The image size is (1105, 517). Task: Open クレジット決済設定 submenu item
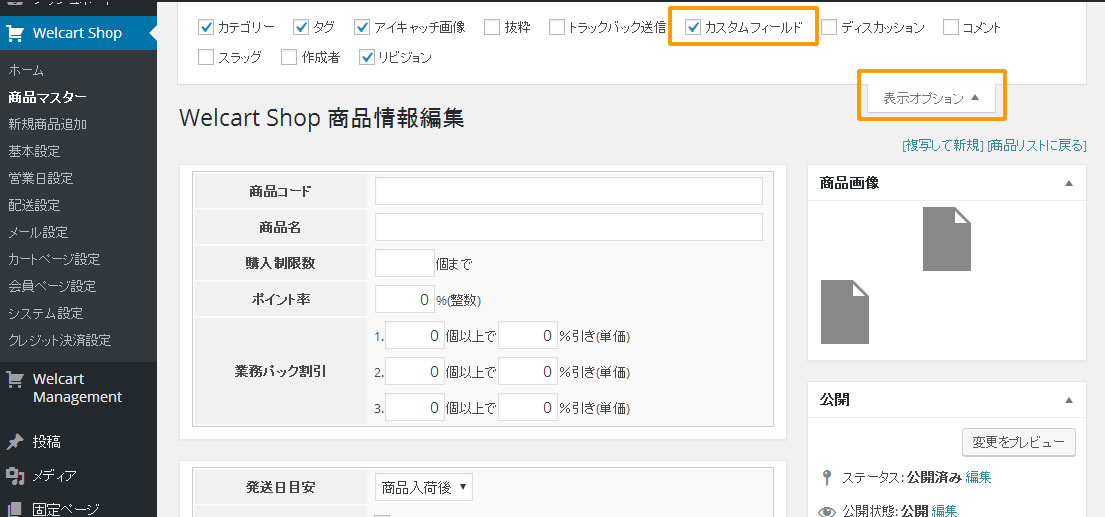[59, 340]
